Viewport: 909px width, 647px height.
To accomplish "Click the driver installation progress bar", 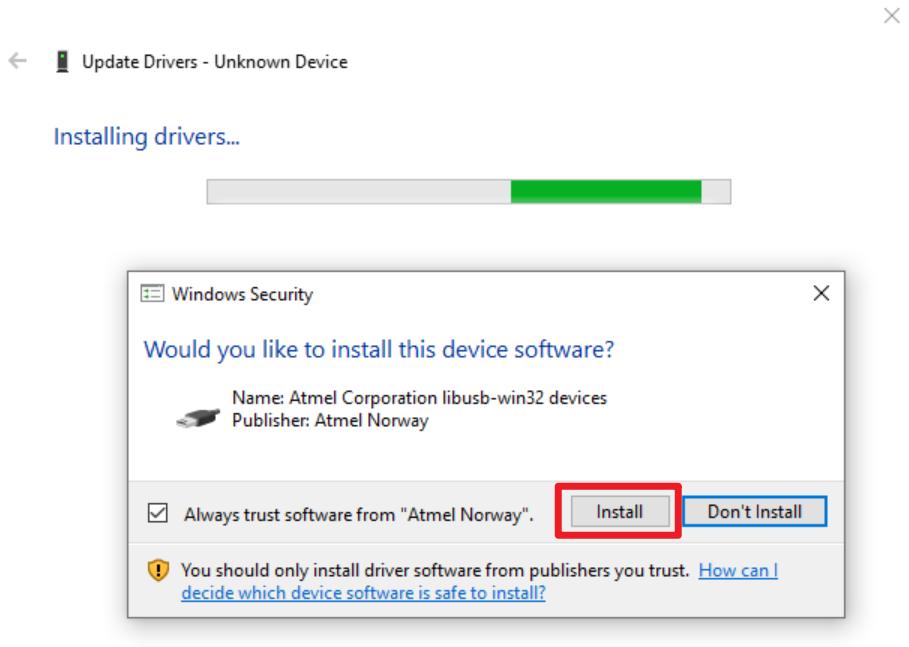I will (468, 191).
